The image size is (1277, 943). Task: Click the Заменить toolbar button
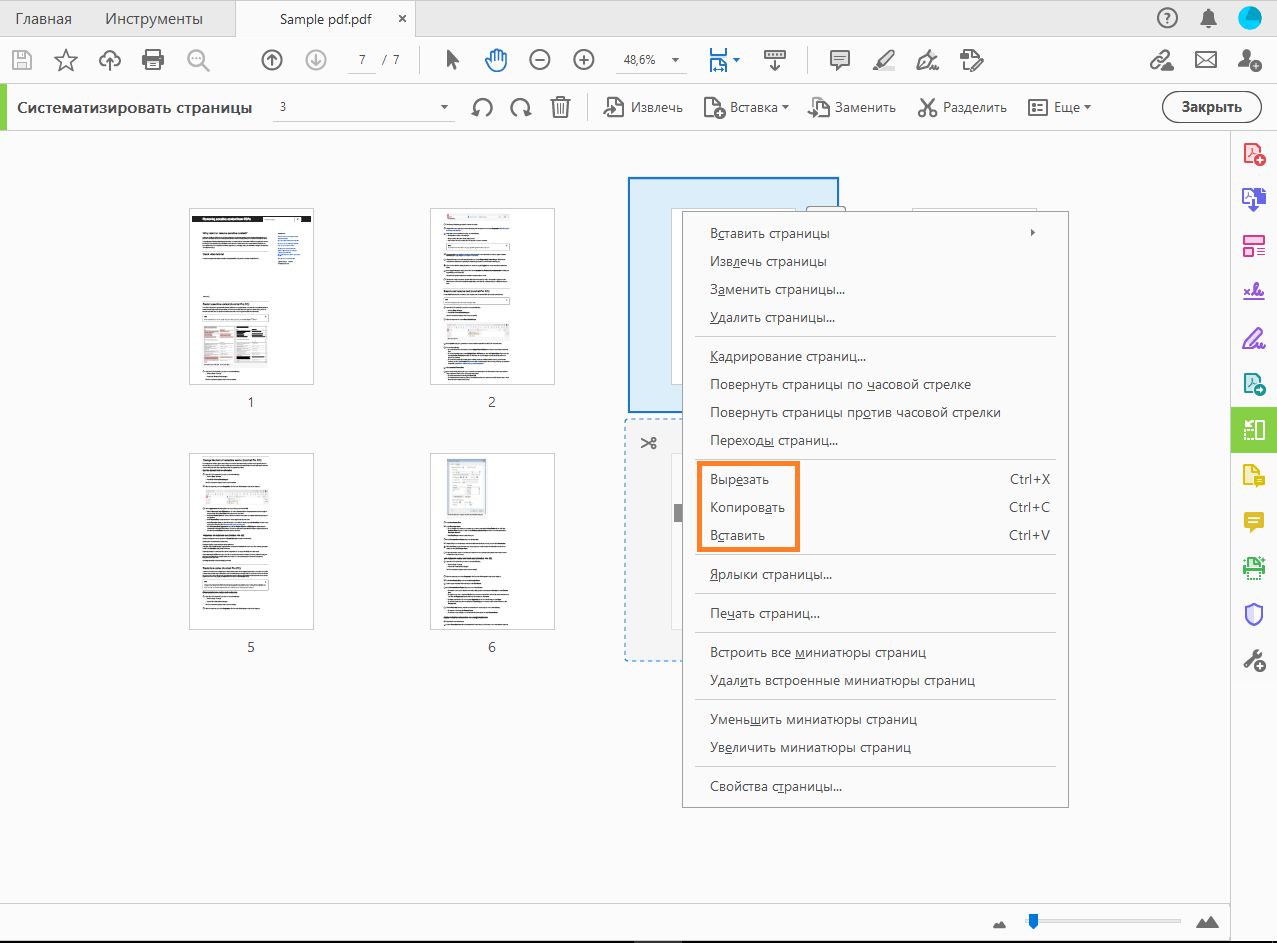pyautogui.click(x=852, y=107)
